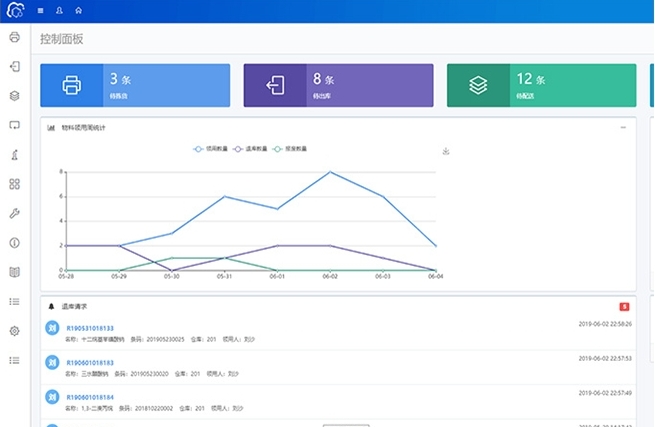This screenshot has height=427, width=655.
Task: Open the purple 8 条 outbound card
Action: pos(338,85)
